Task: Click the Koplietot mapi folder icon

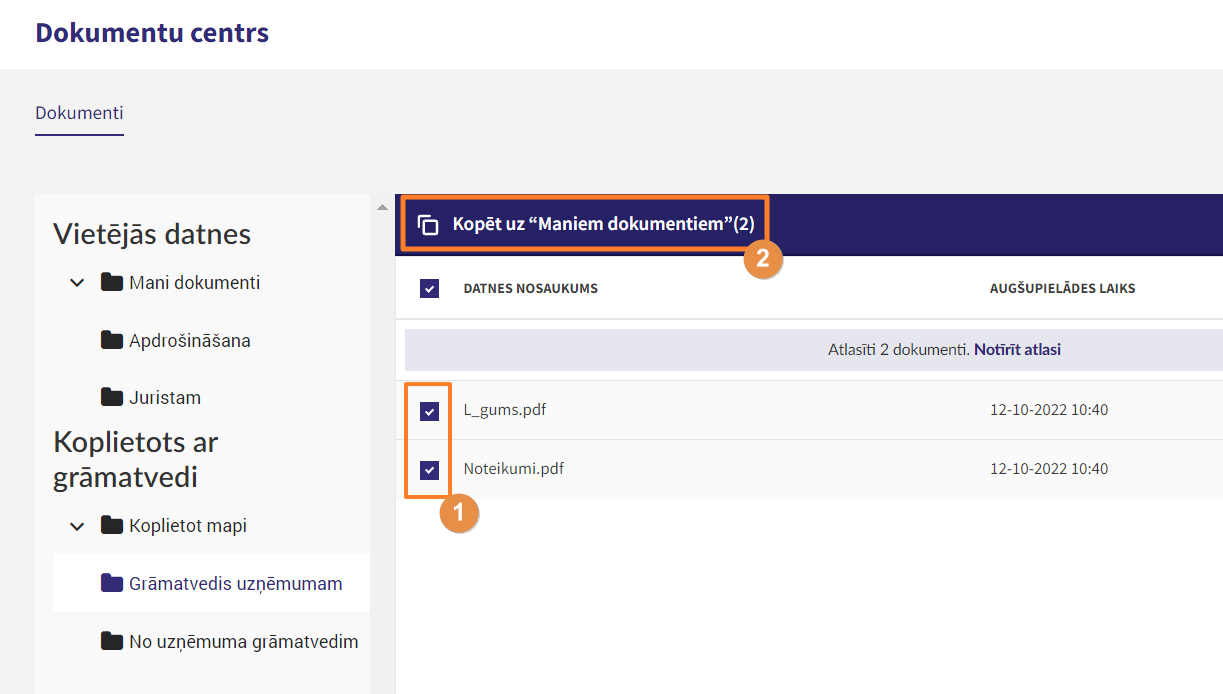Action: 112,525
